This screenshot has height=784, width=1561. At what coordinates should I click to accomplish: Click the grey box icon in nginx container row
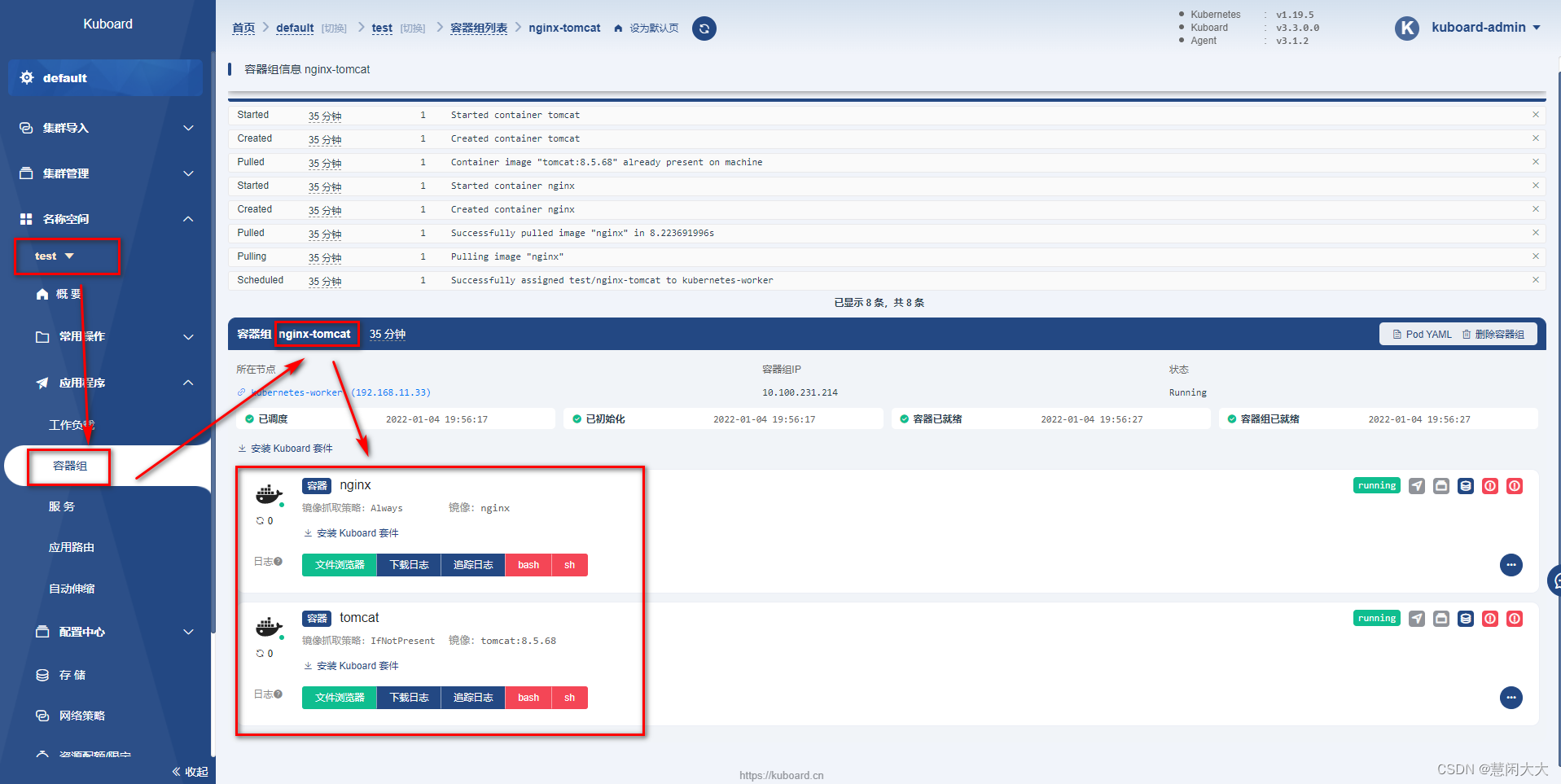coord(1441,486)
